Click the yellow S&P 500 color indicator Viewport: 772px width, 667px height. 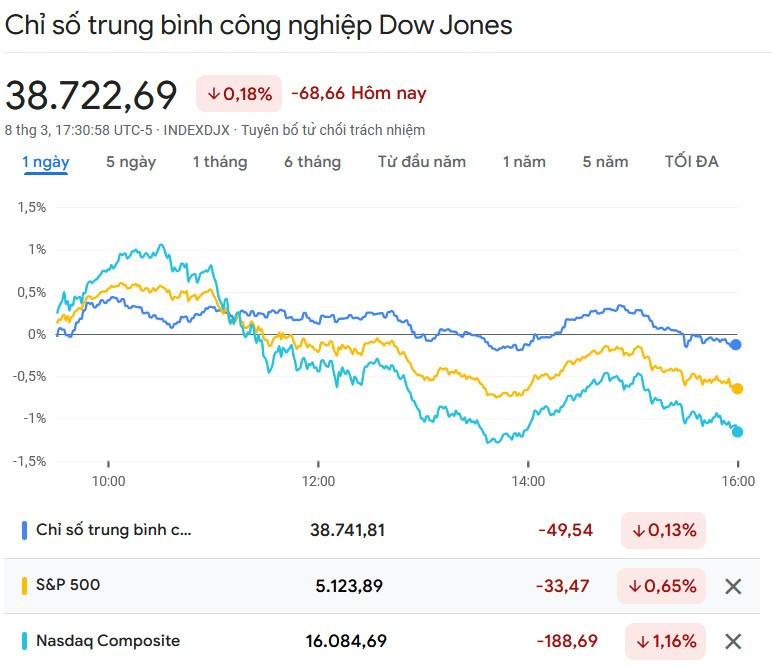[x=24, y=585]
